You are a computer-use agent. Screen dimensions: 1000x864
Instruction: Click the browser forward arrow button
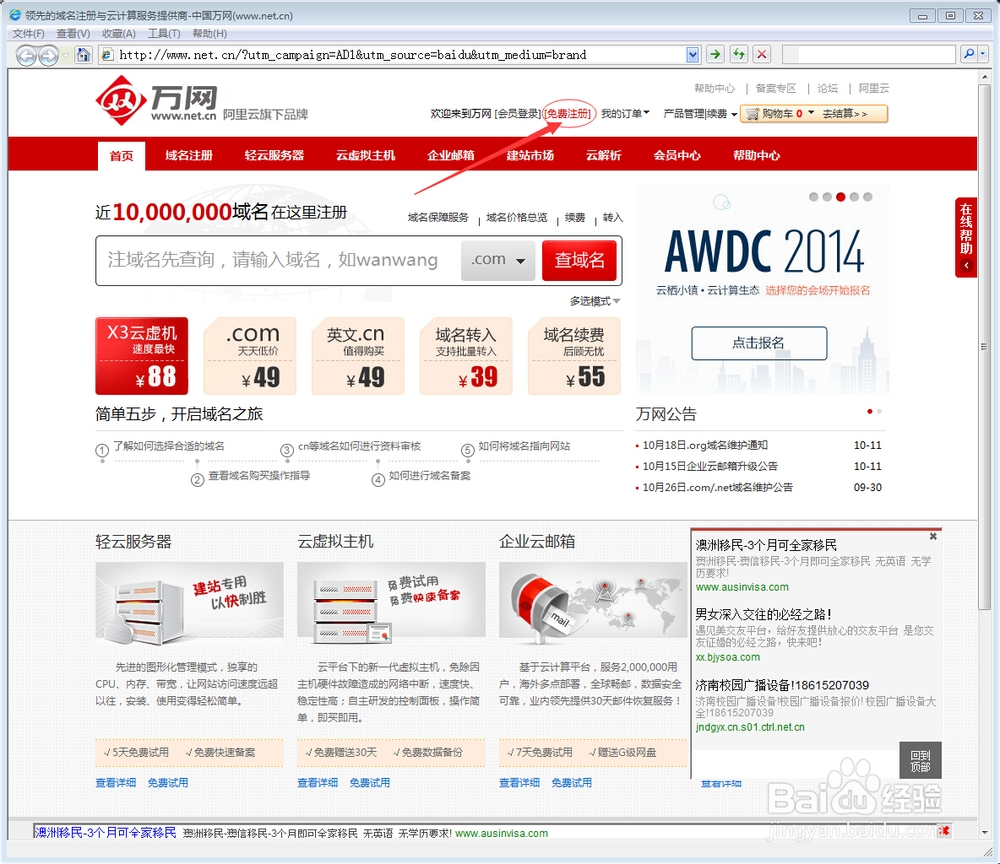[49, 55]
